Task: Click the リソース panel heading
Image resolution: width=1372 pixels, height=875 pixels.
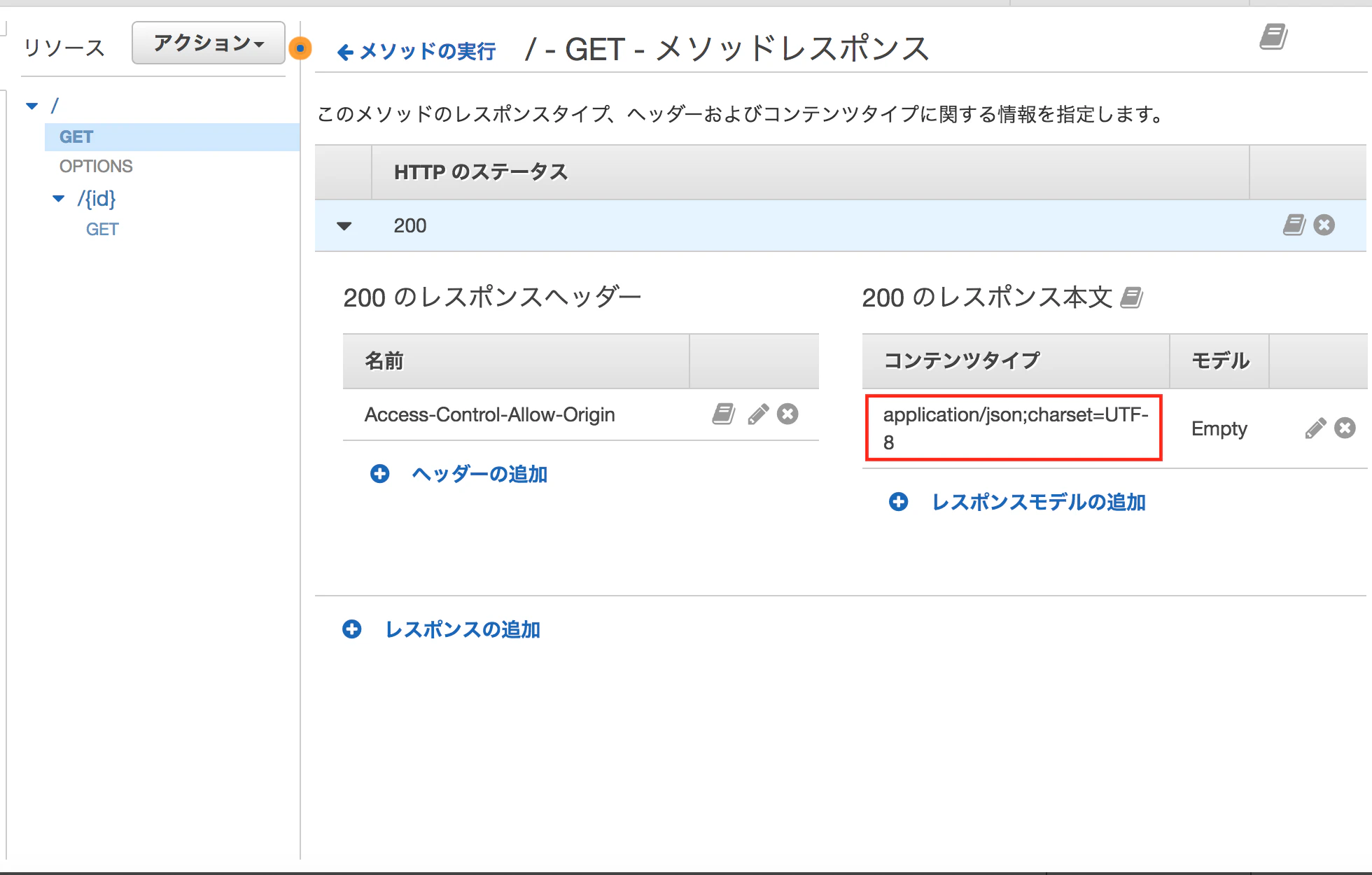Action: 64,48
